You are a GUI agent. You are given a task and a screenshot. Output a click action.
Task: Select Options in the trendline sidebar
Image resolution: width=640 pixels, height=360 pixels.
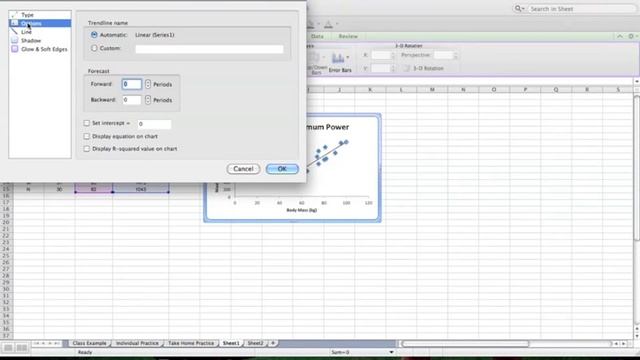(31, 23)
